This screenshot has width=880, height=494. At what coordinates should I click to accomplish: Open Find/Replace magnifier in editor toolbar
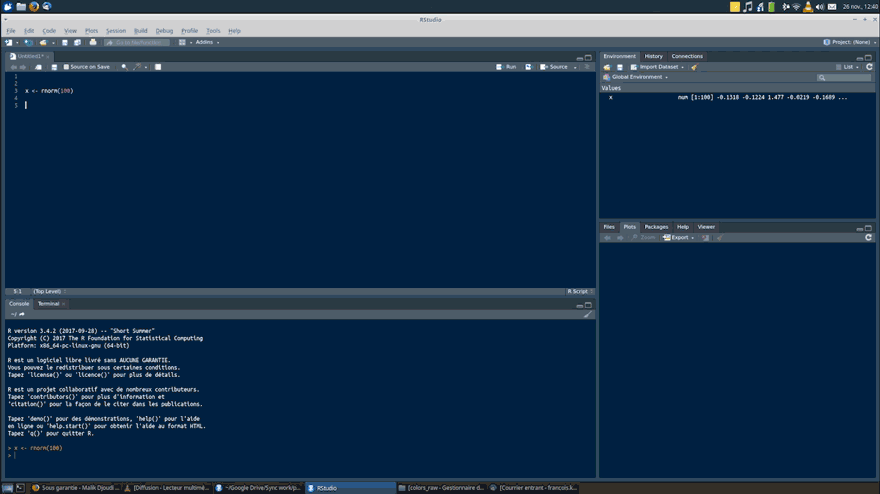click(x=124, y=67)
